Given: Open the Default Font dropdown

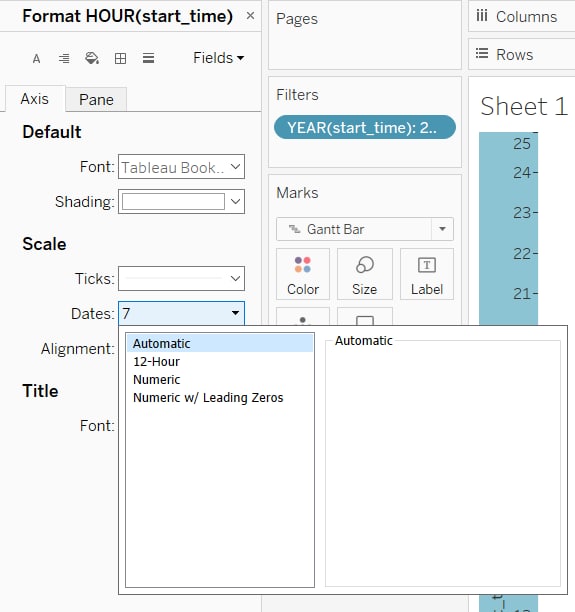Looking at the screenshot, I should [182, 167].
